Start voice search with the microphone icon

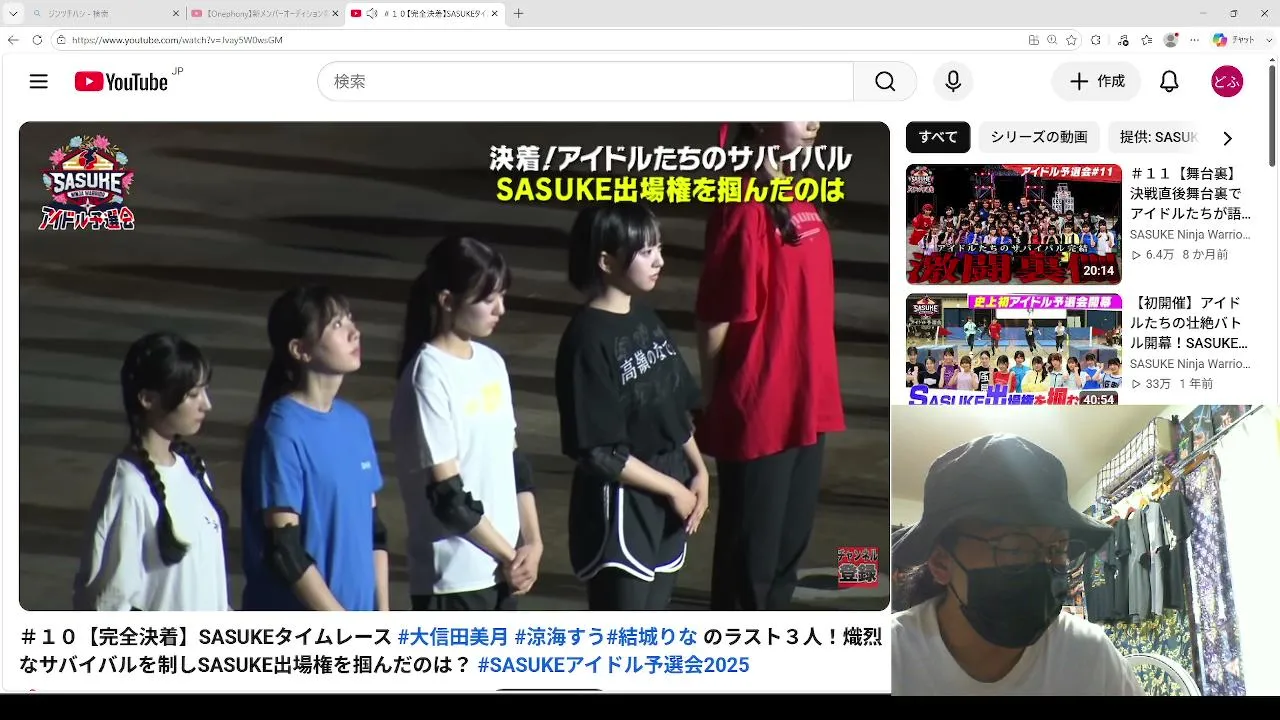coord(953,82)
